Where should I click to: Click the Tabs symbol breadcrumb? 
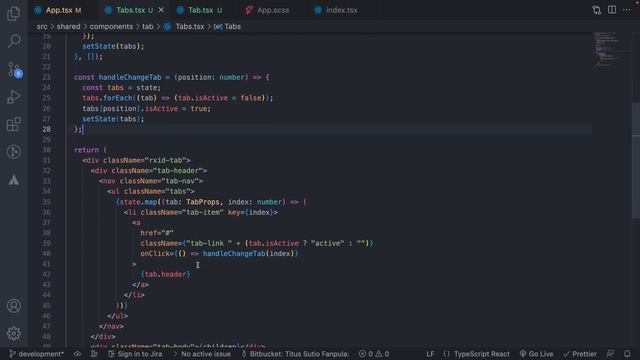click(x=227, y=27)
